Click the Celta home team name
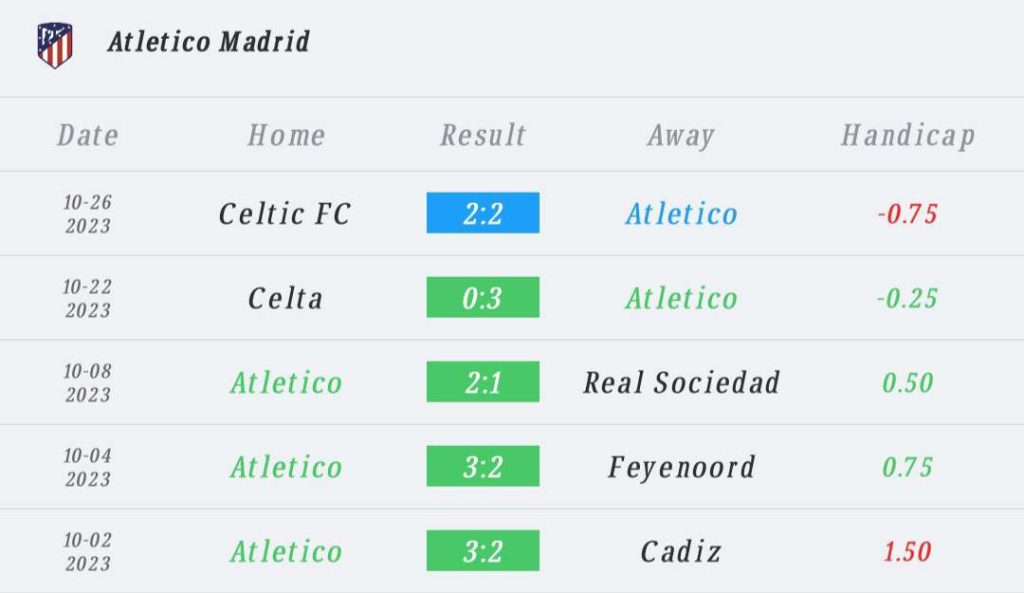The image size is (1024, 593). tap(285, 298)
